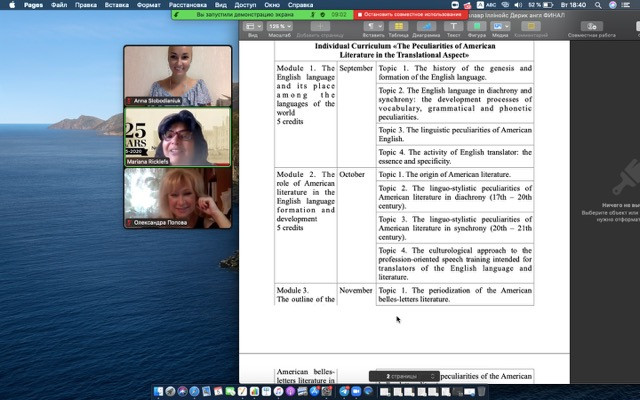Select the Текст (Text) box tool
This screenshot has height=400, width=640.
point(452,28)
